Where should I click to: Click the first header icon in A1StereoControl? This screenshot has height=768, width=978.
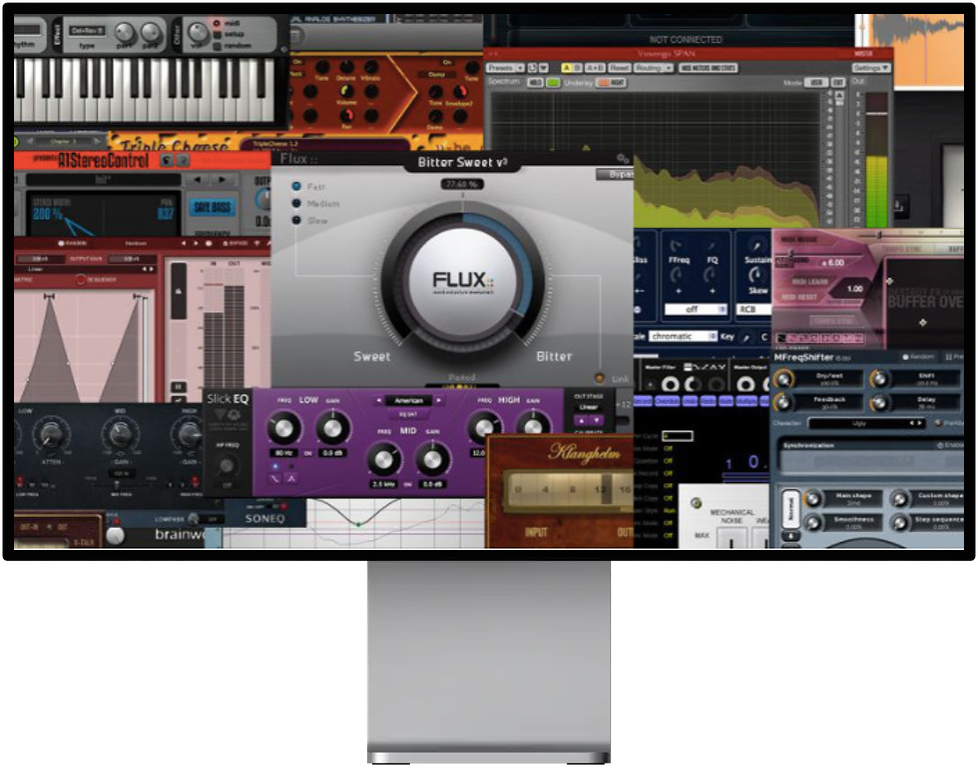coord(167,160)
